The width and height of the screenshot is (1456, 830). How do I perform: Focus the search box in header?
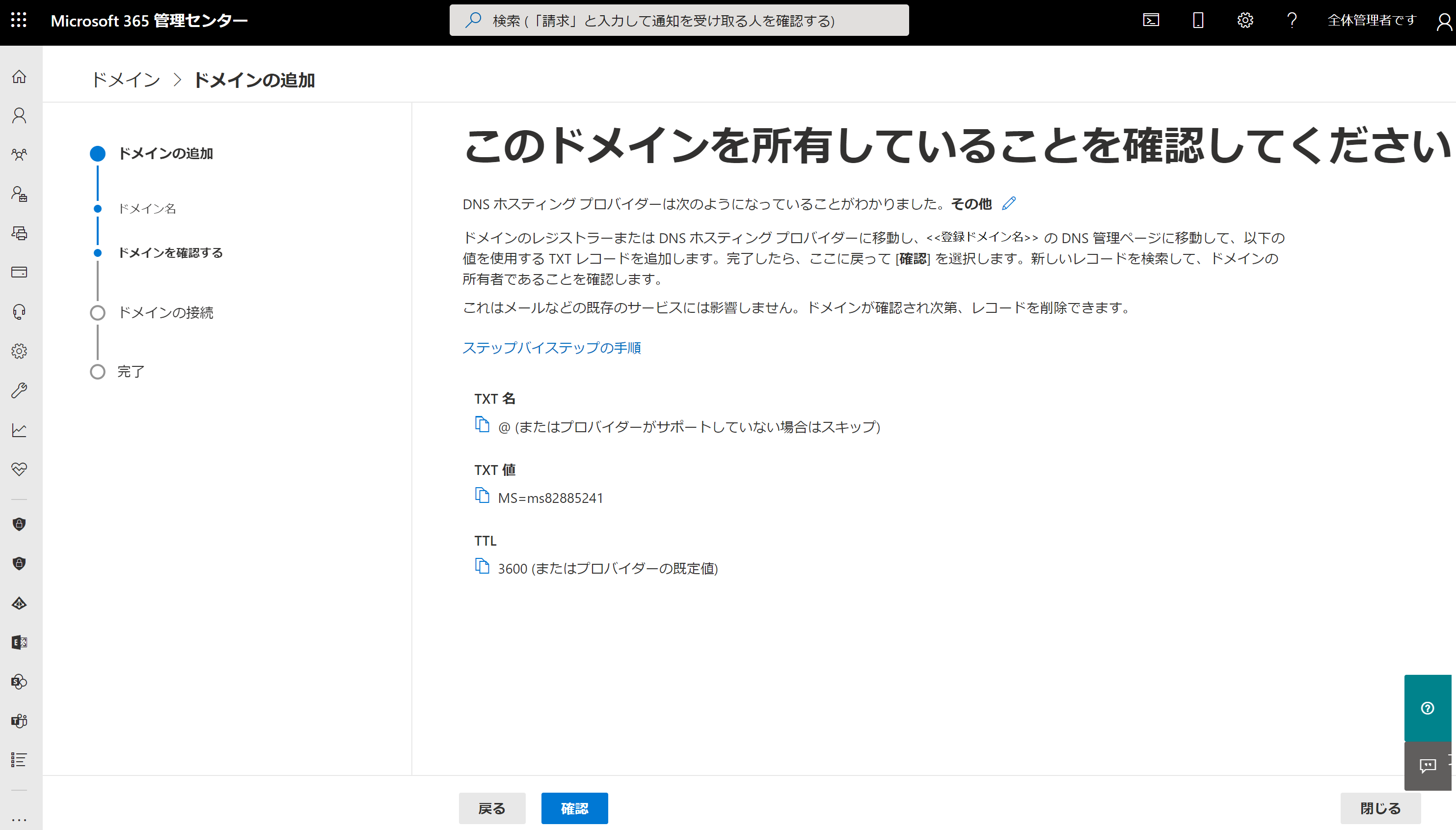(x=678, y=21)
